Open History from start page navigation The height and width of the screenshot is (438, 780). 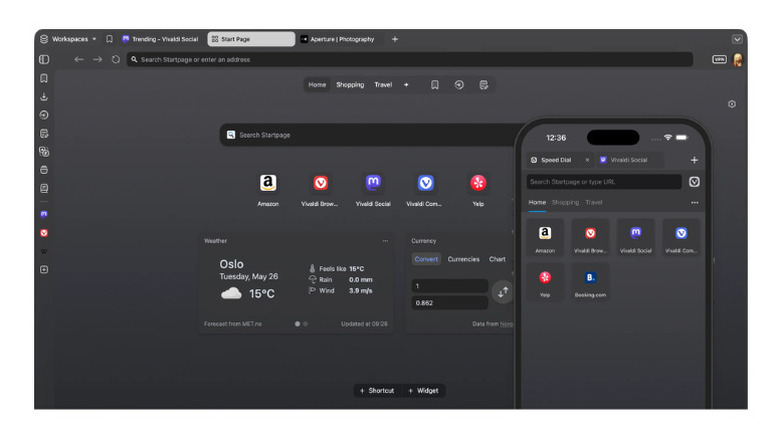point(459,85)
